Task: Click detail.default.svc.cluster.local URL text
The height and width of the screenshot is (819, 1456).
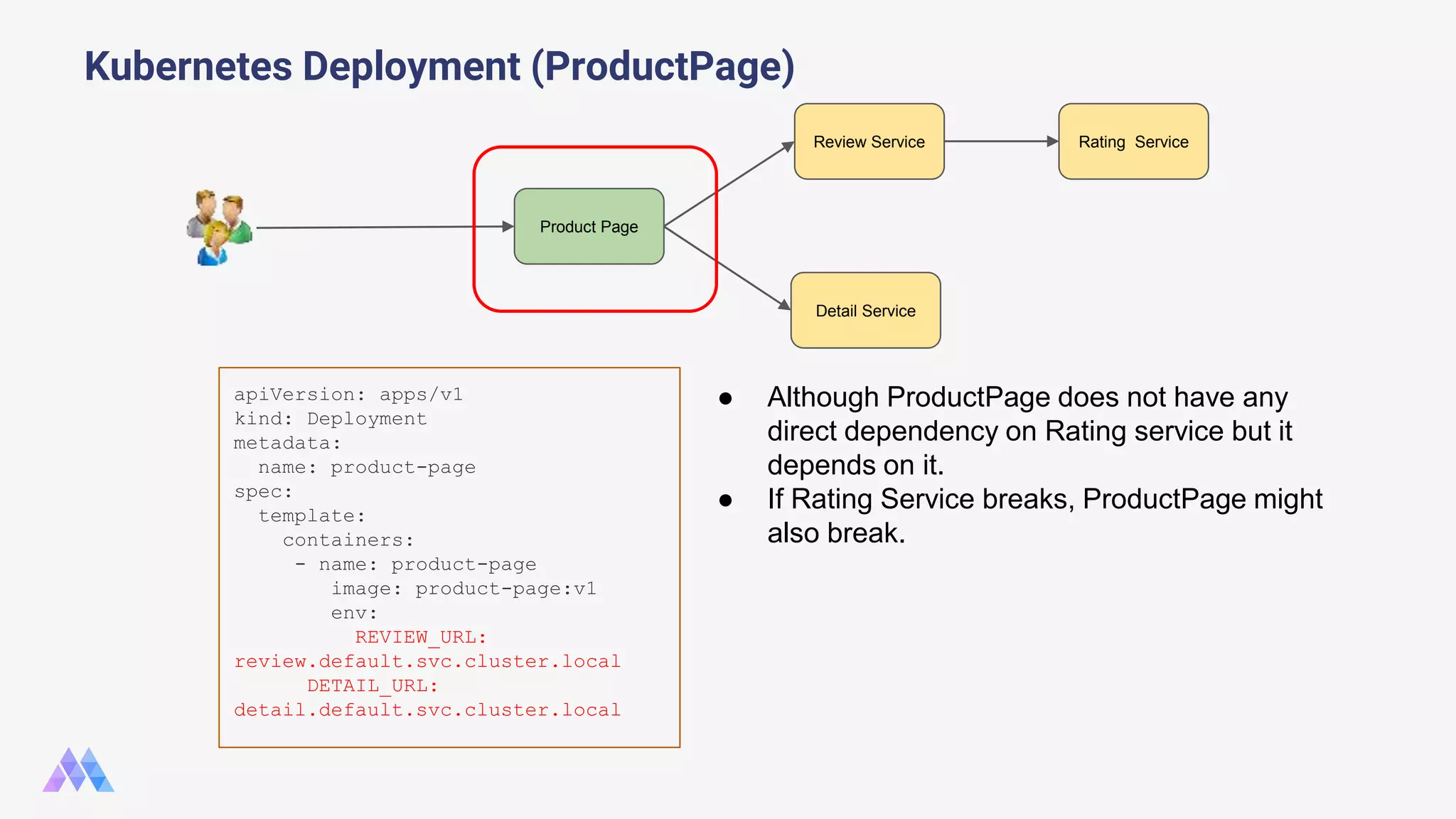Action: 427,710
